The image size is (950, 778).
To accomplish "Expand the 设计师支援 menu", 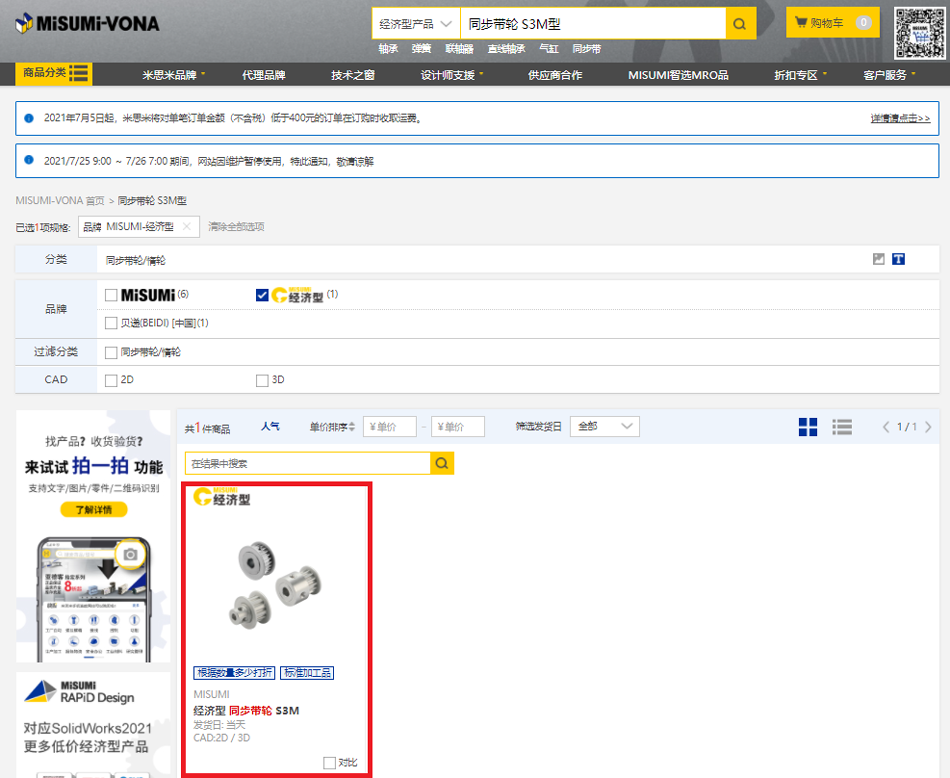I will 452,75.
